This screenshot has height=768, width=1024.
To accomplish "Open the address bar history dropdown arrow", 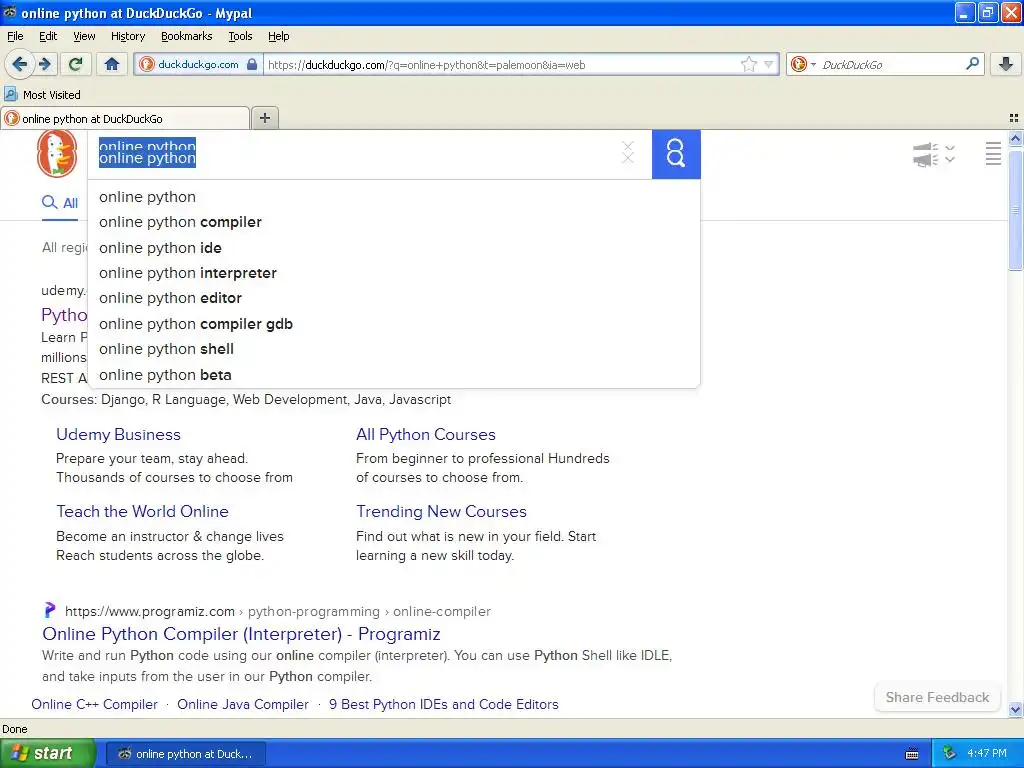I will coord(769,64).
